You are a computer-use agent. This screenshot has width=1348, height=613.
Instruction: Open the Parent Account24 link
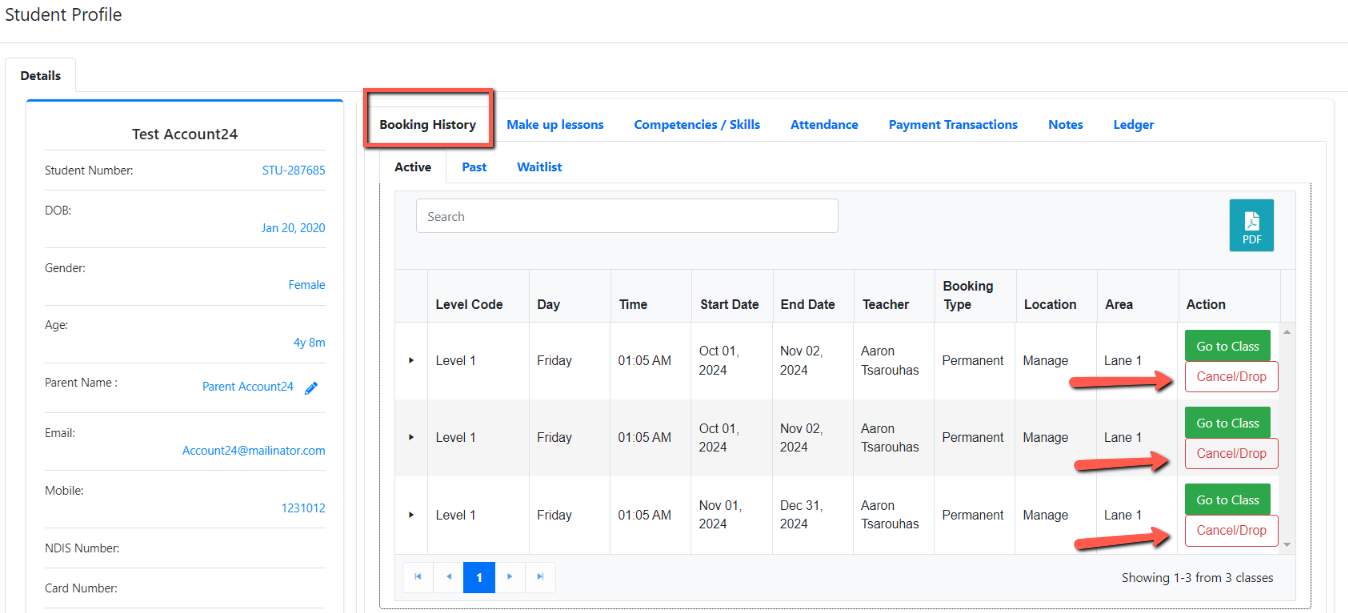click(x=248, y=387)
